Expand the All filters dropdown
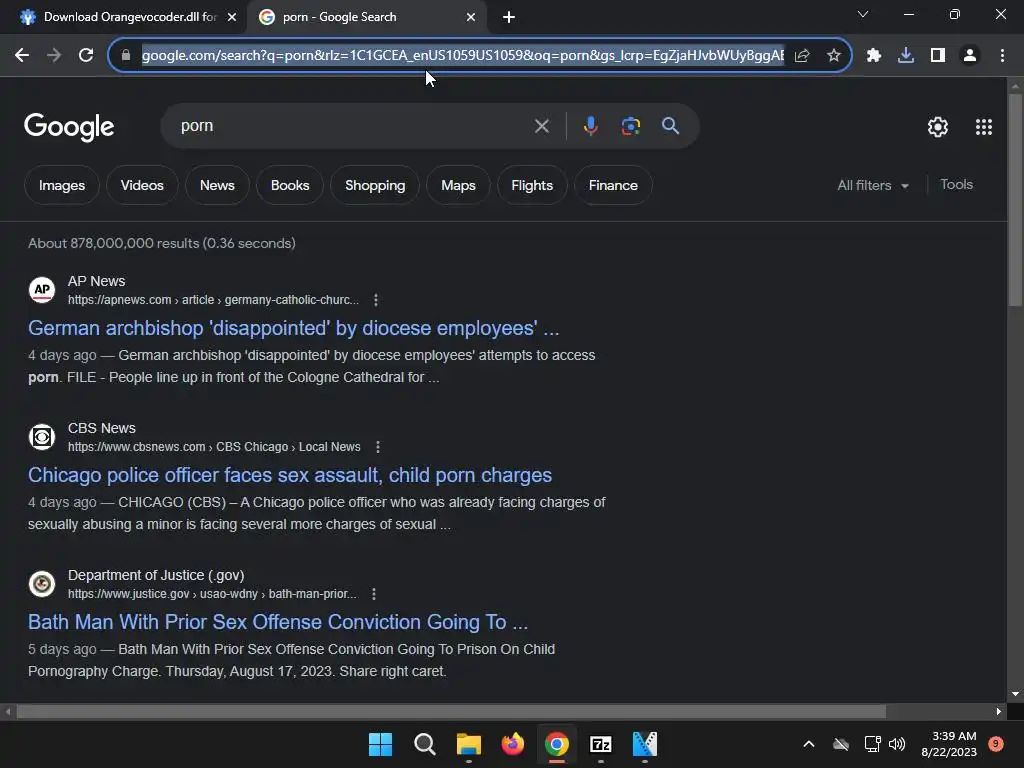This screenshot has height=768, width=1024. pos(873,185)
